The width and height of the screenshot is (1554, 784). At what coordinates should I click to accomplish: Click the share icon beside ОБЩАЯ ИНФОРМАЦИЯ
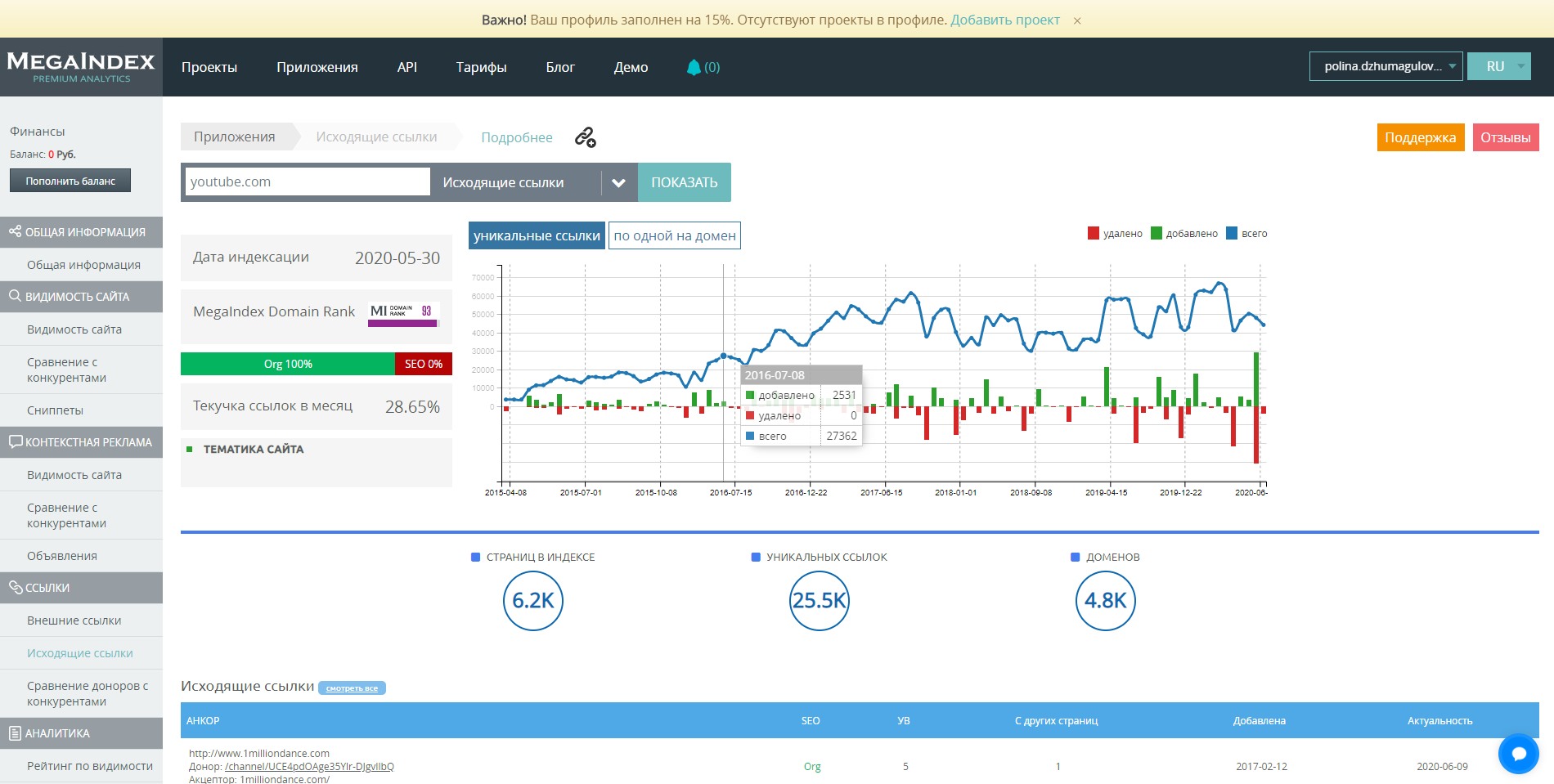(x=15, y=231)
